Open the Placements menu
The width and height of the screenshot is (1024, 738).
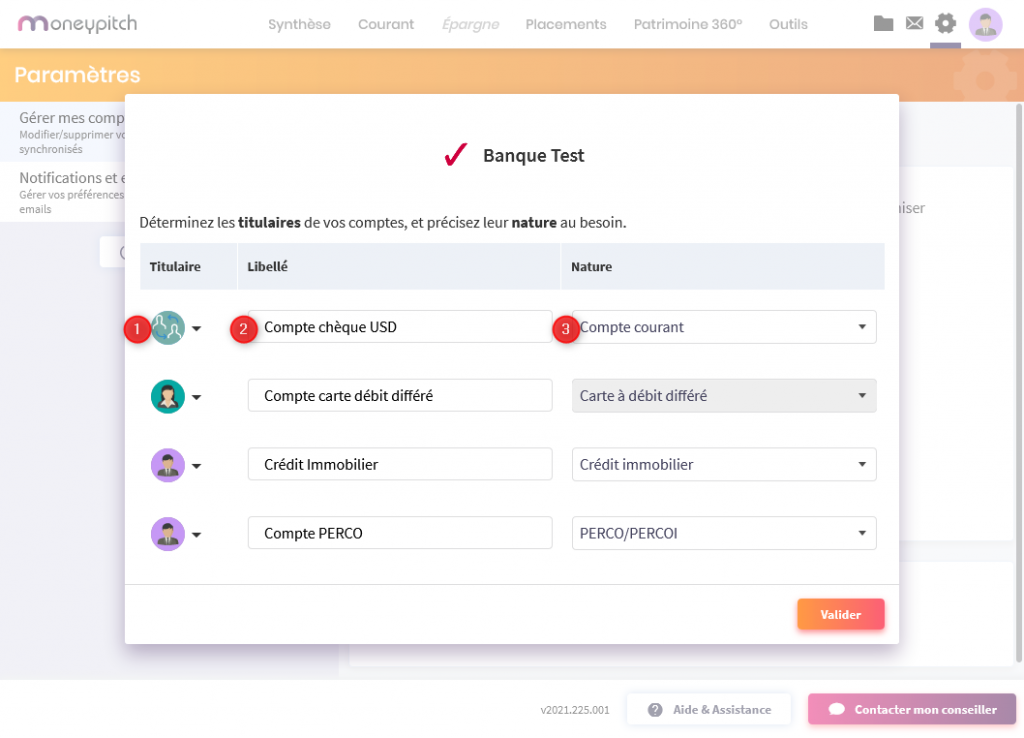click(x=566, y=24)
